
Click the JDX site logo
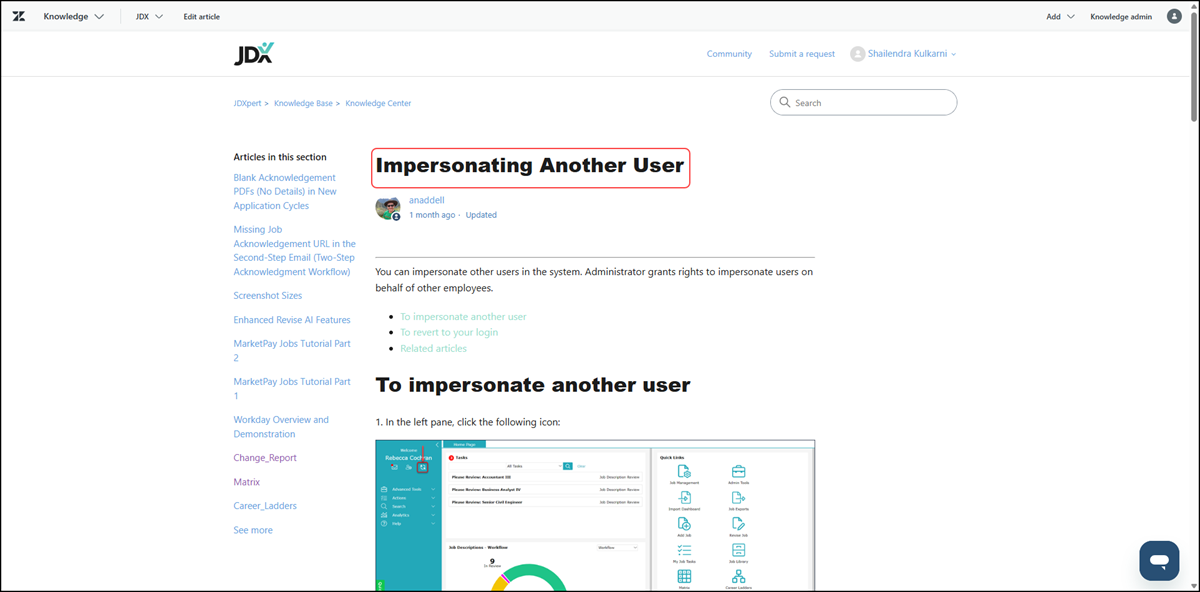[253, 54]
